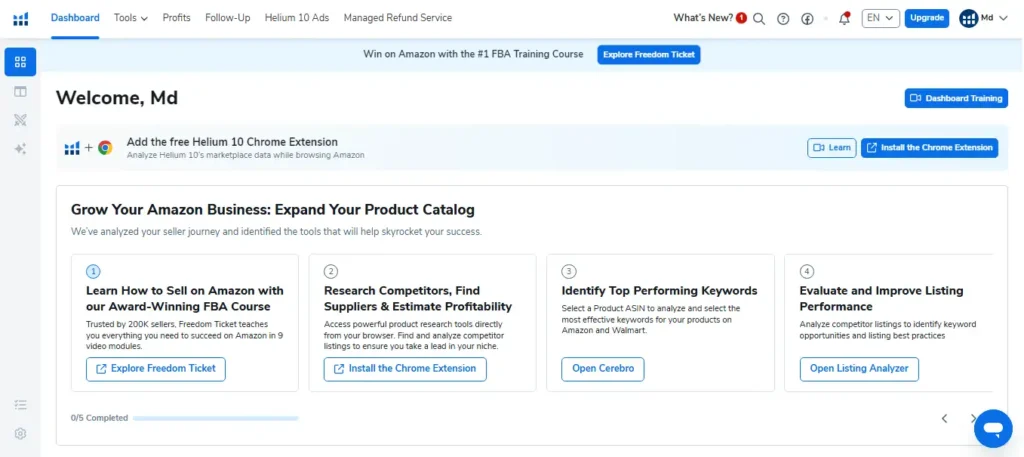Click Explore Freedom Ticket card button

155,369
